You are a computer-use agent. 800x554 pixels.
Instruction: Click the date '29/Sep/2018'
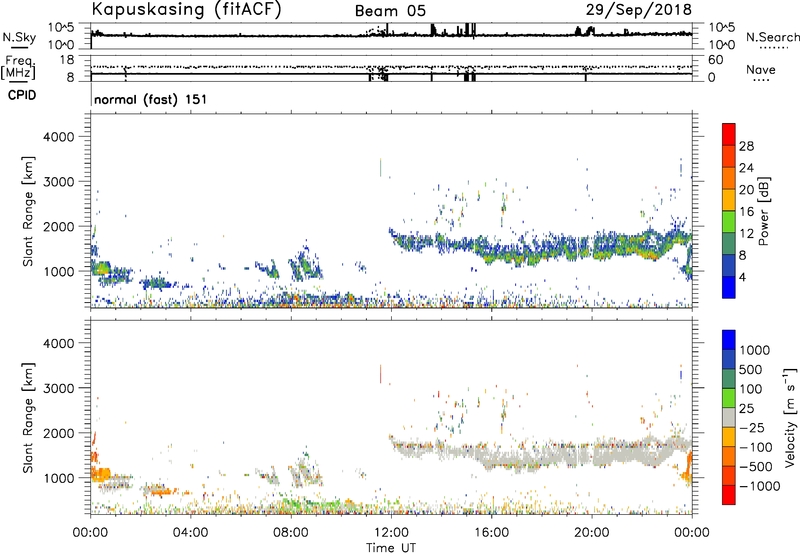pos(639,9)
